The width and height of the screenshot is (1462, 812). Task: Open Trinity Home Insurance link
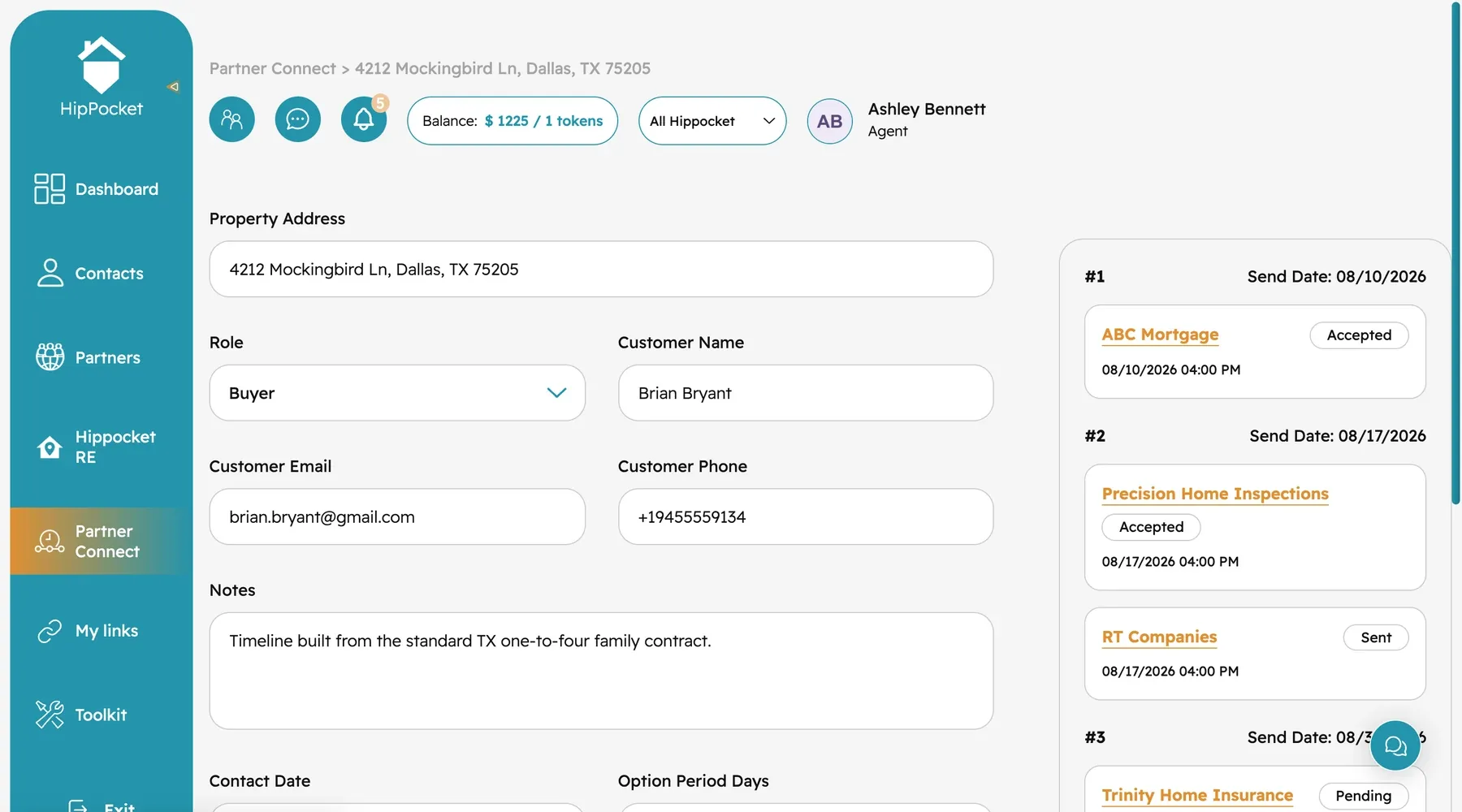tap(1197, 795)
